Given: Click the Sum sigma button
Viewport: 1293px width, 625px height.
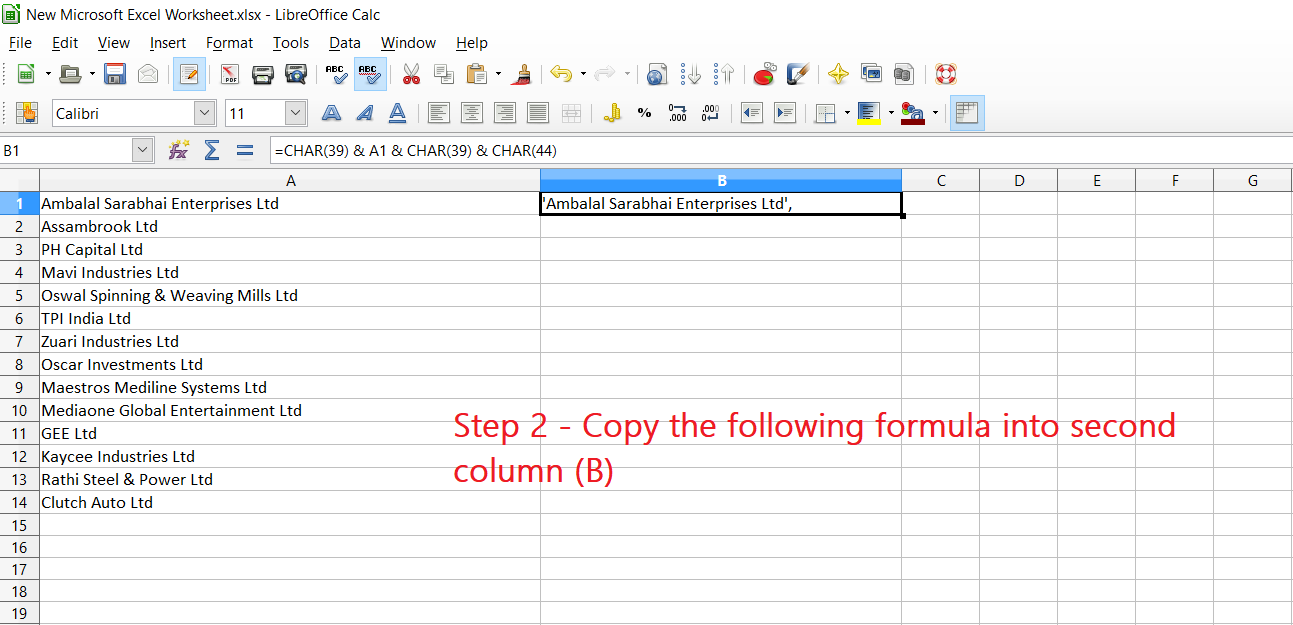Looking at the screenshot, I should 211,150.
